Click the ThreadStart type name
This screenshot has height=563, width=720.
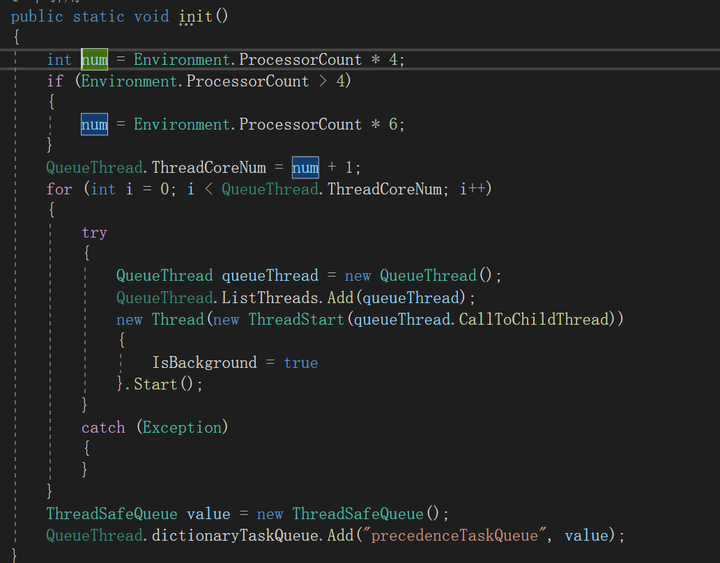point(296,319)
